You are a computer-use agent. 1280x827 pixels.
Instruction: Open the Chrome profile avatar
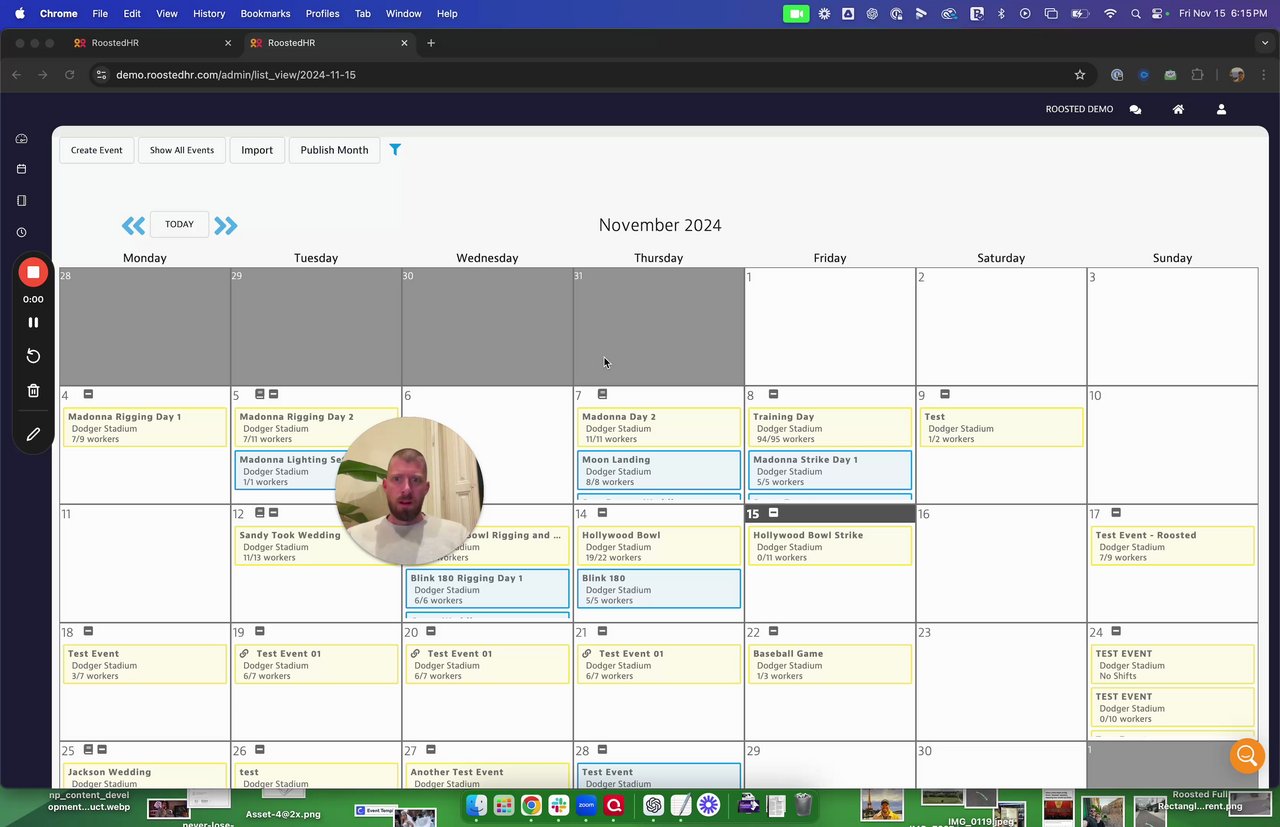(x=1237, y=75)
